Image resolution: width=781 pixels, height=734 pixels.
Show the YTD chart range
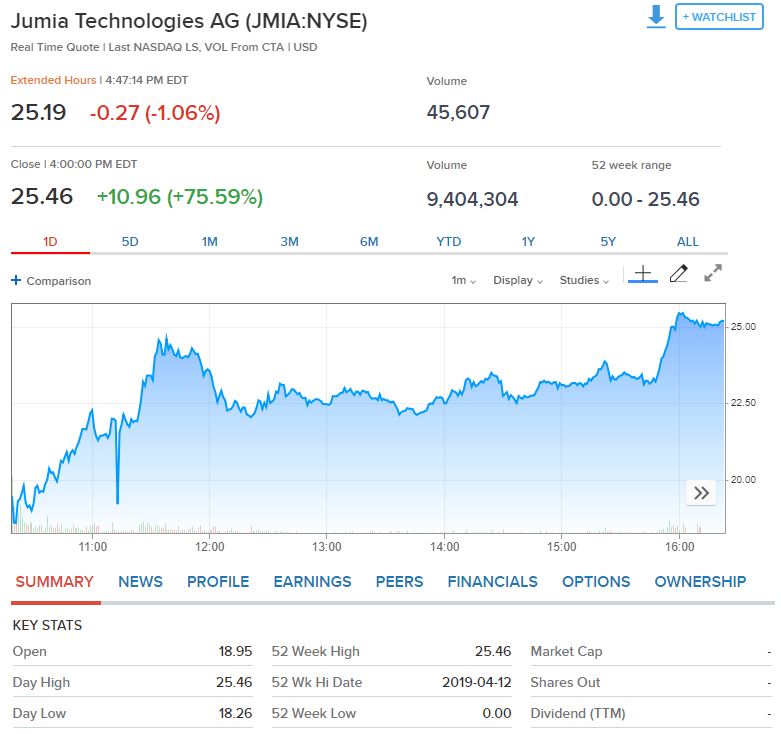pyautogui.click(x=449, y=242)
